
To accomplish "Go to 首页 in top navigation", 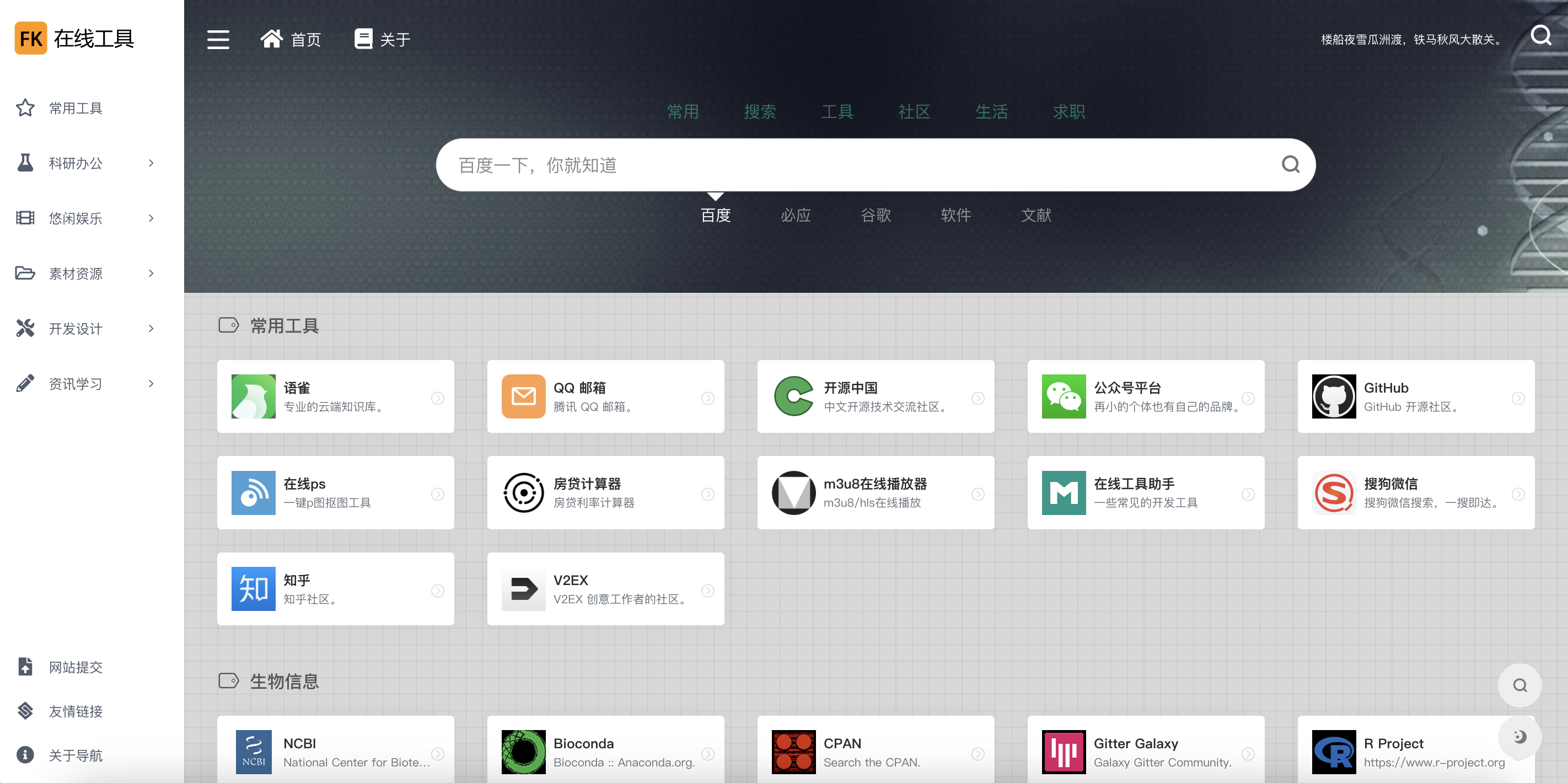I will tap(291, 40).
